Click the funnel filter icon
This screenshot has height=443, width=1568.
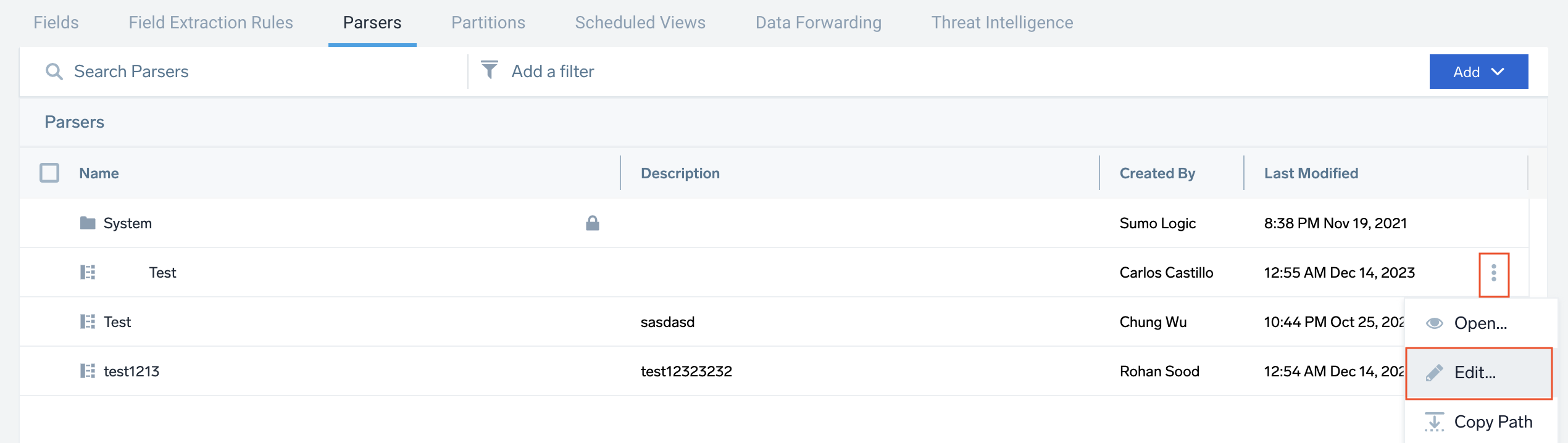[489, 70]
